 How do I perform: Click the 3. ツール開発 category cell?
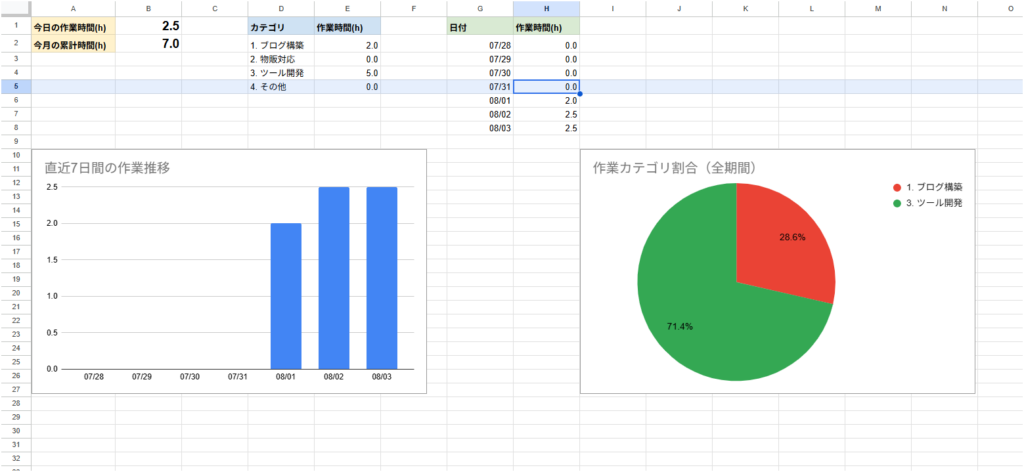(x=281, y=73)
